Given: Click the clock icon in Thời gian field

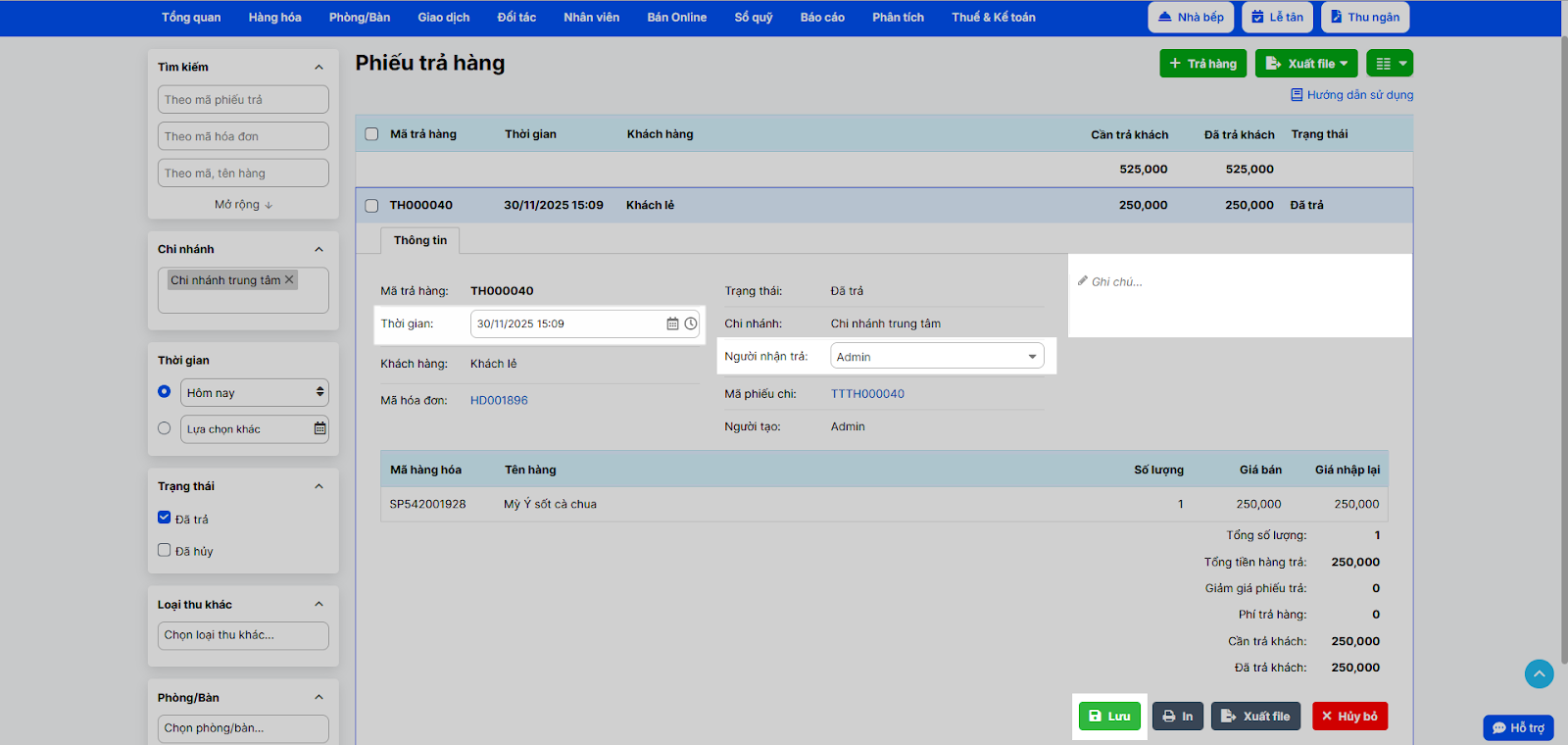Looking at the screenshot, I should 691,323.
